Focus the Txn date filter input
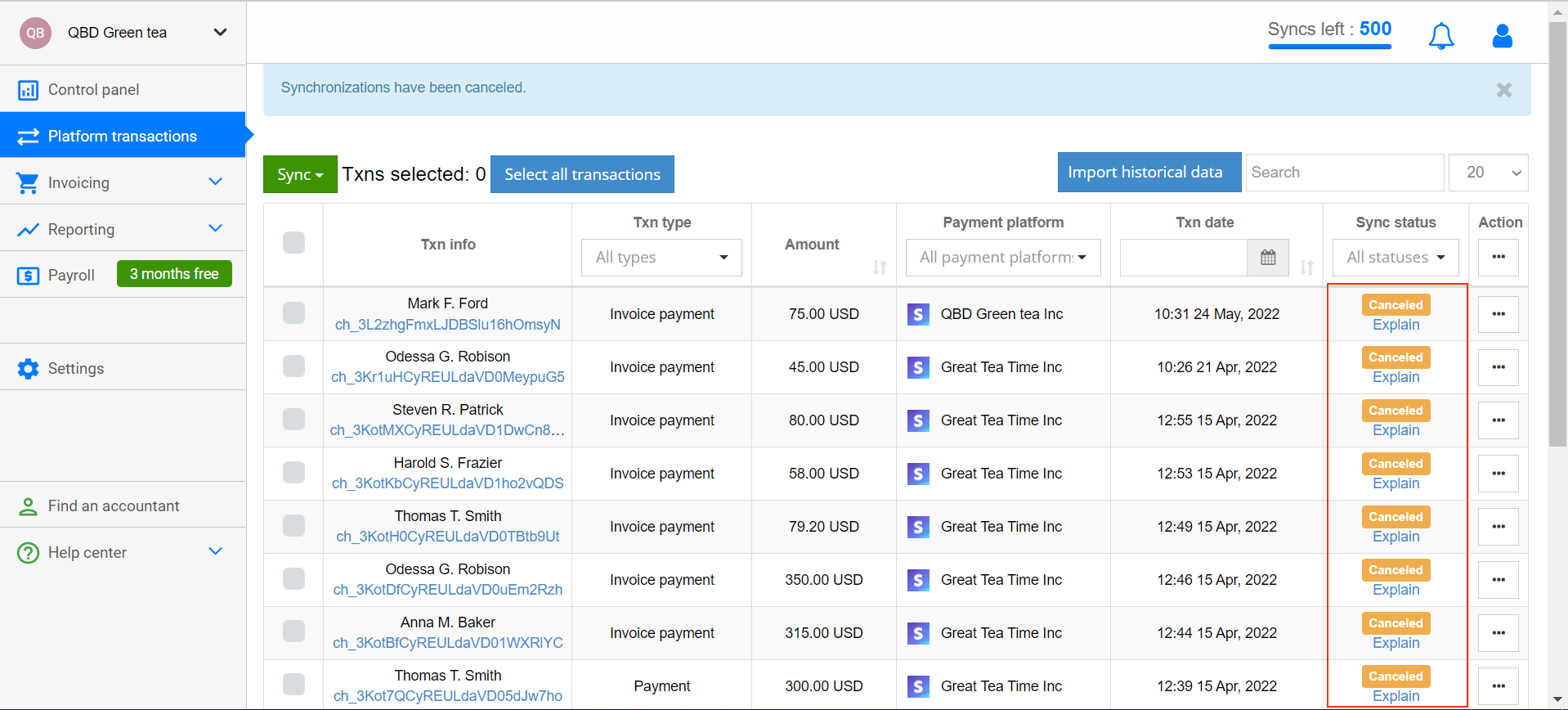 point(1184,258)
